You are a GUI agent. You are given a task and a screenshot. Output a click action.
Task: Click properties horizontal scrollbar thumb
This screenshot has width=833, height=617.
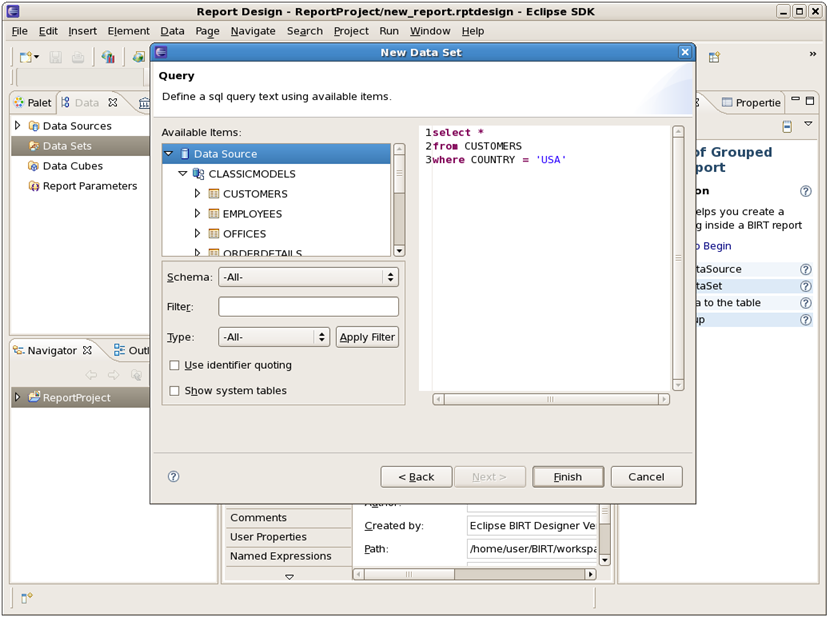tap(409, 574)
